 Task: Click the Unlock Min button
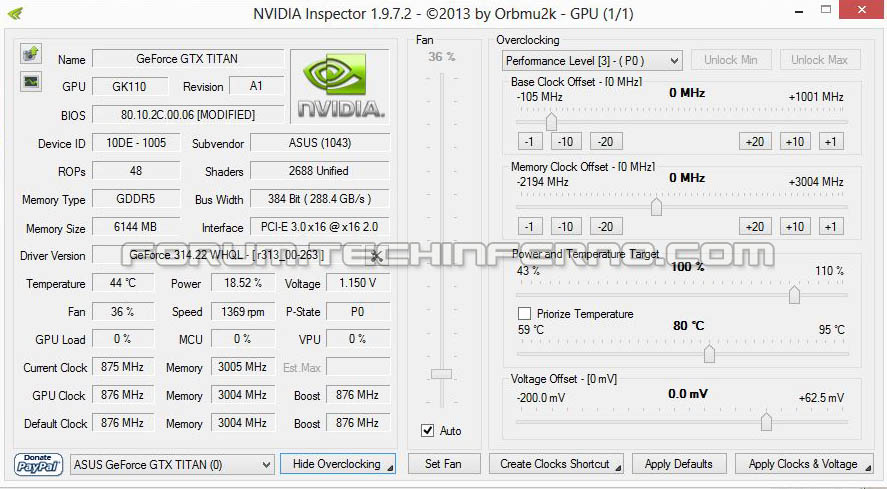[730, 59]
